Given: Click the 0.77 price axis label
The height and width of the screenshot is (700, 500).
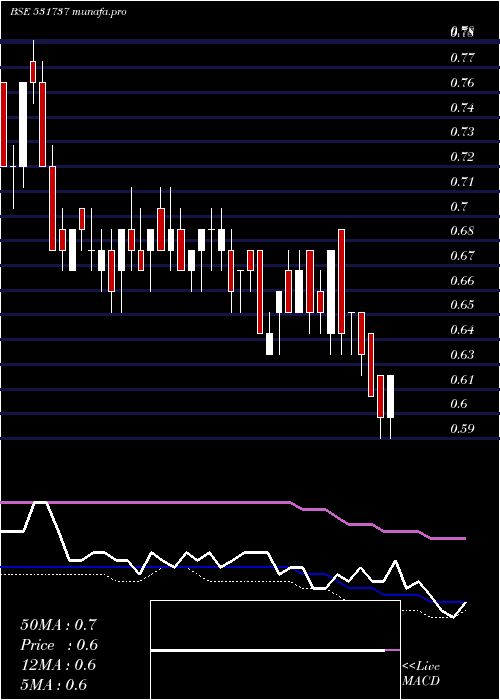Looking at the screenshot, I should point(462,58).
